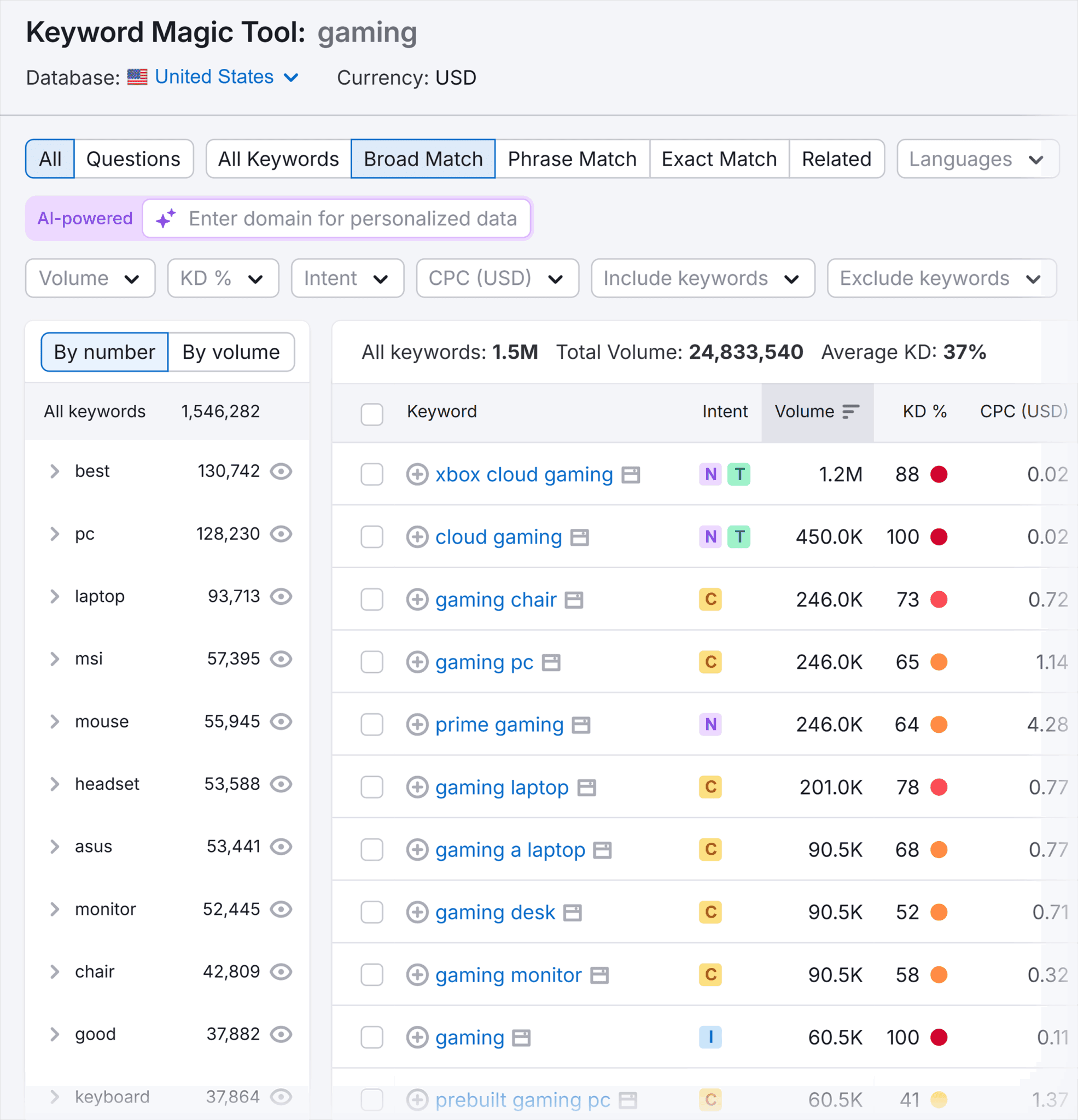Click the red KD difficulty dot for "cloud gaming"
The image size is (1078, 1120).
coord(939,536)
